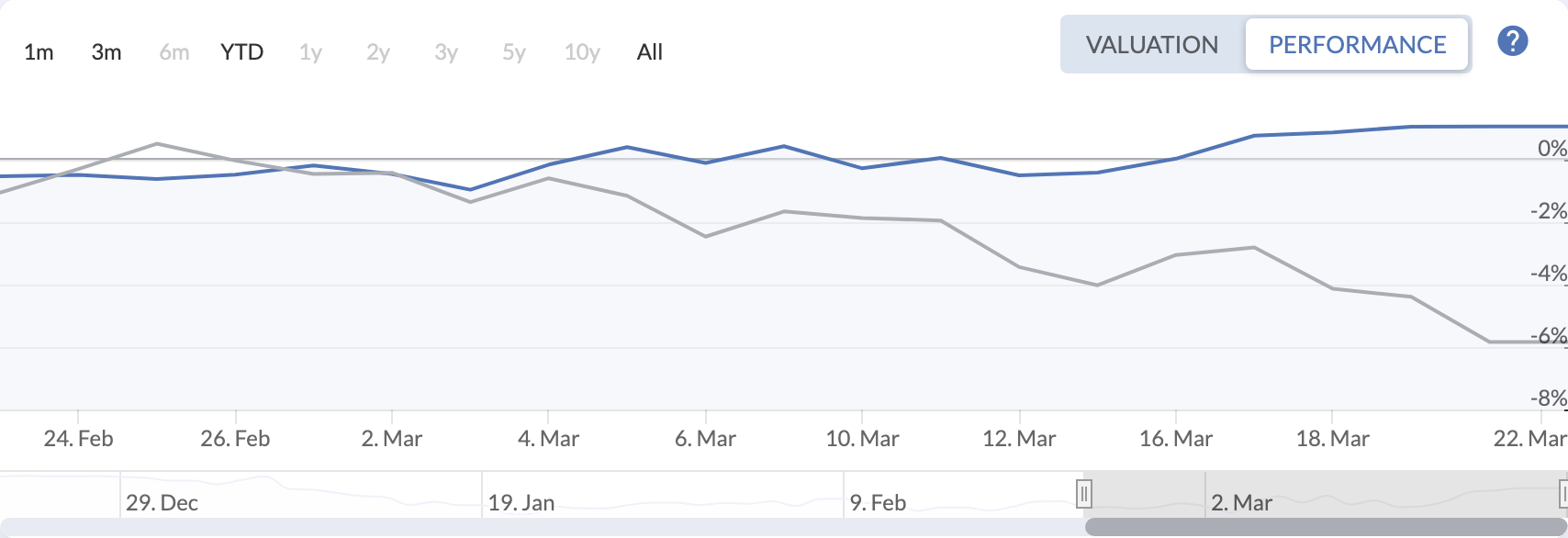
Task: Select the 5y time range
Action: [x=512, y=52]
